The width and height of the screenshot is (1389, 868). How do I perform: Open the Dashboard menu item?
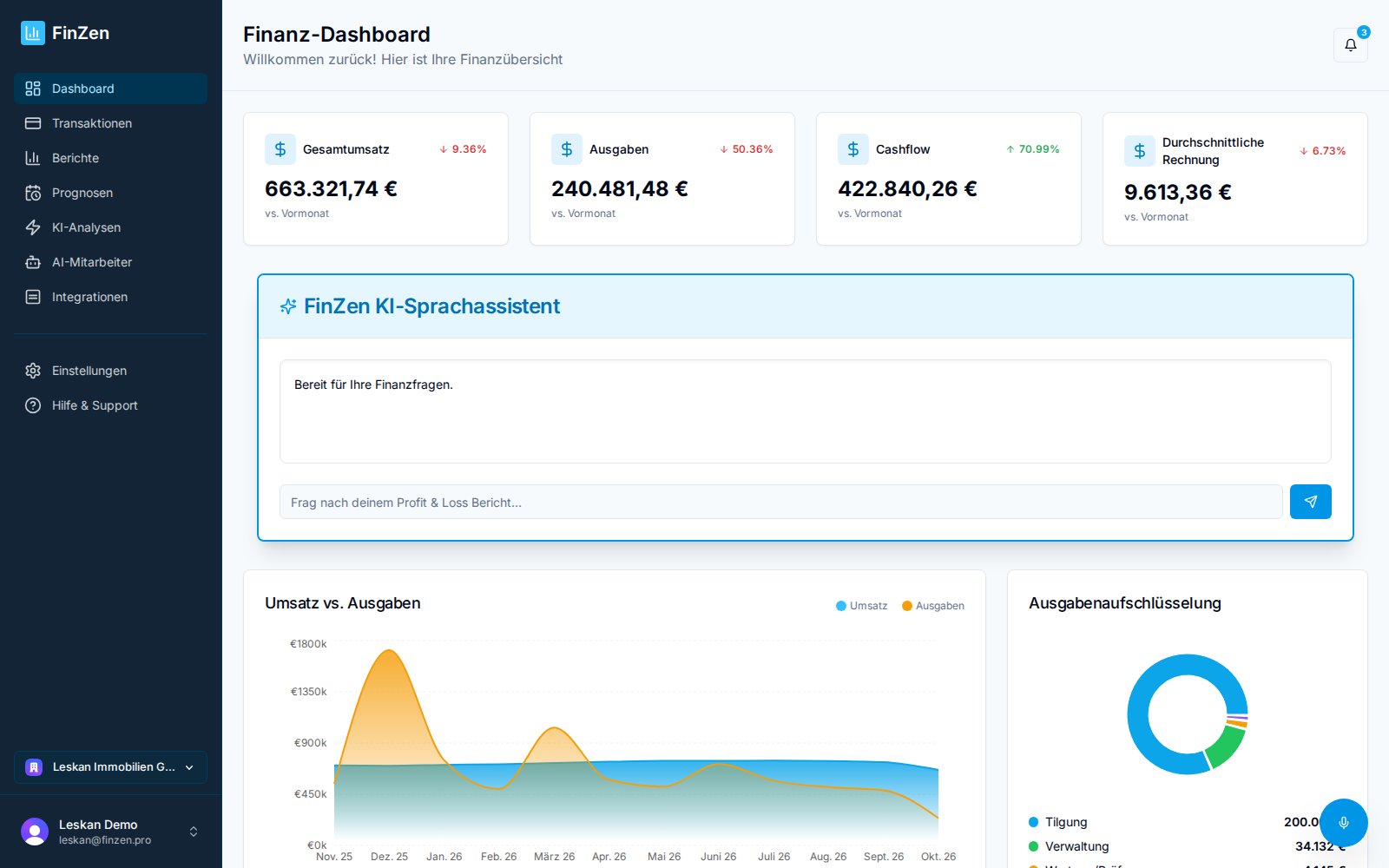click(110, 89)
